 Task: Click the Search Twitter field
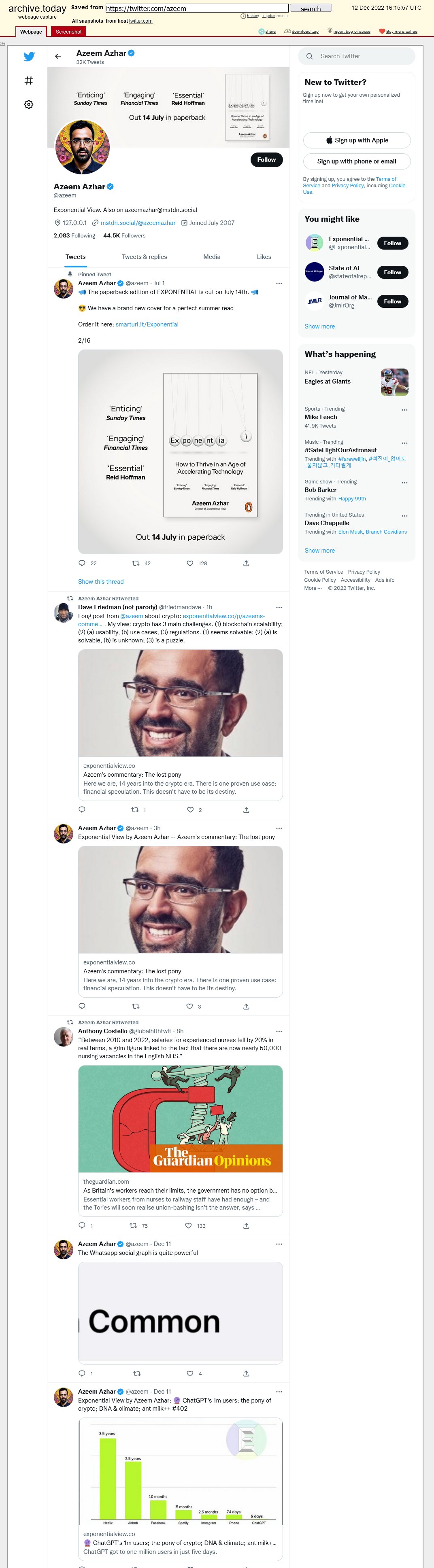pyautogui.click(x=357, y=56)
